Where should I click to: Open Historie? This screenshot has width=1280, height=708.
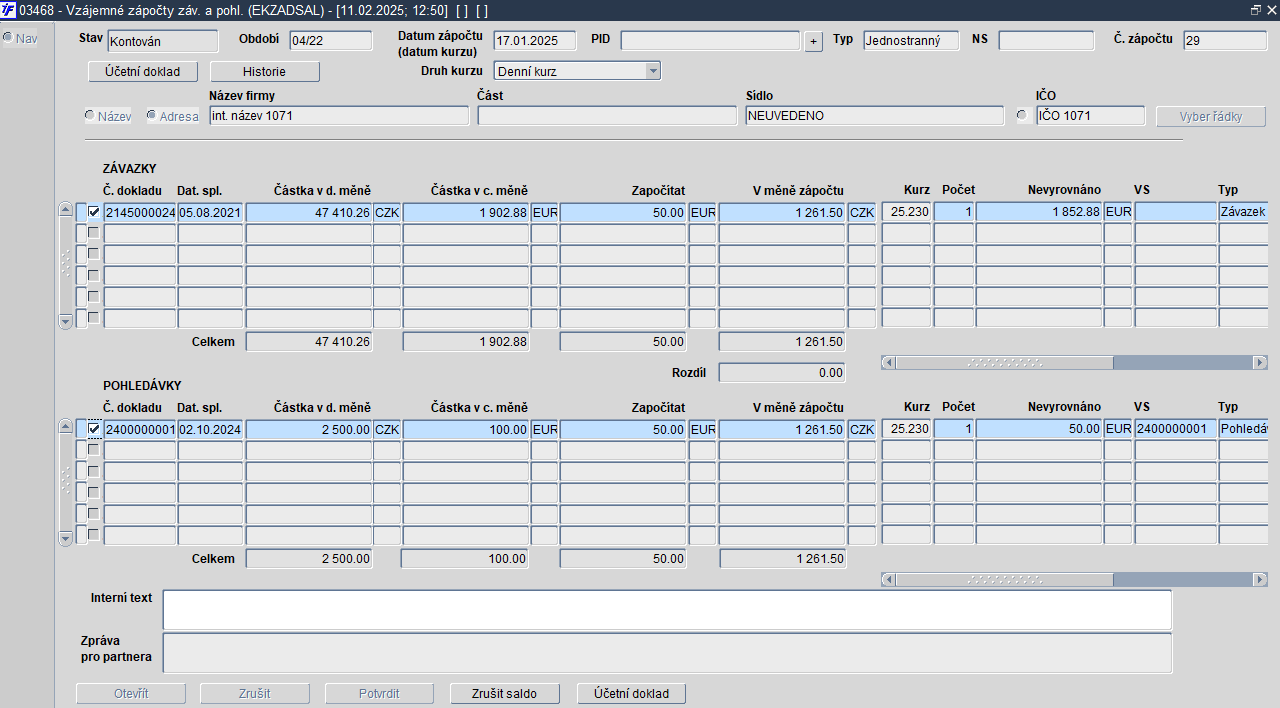click(x=266, y=72)
